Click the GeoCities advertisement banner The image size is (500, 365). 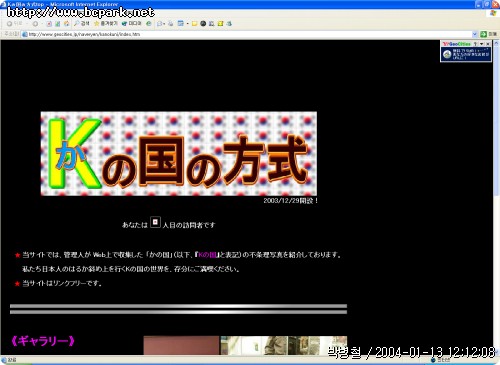(x=466, y=54)
